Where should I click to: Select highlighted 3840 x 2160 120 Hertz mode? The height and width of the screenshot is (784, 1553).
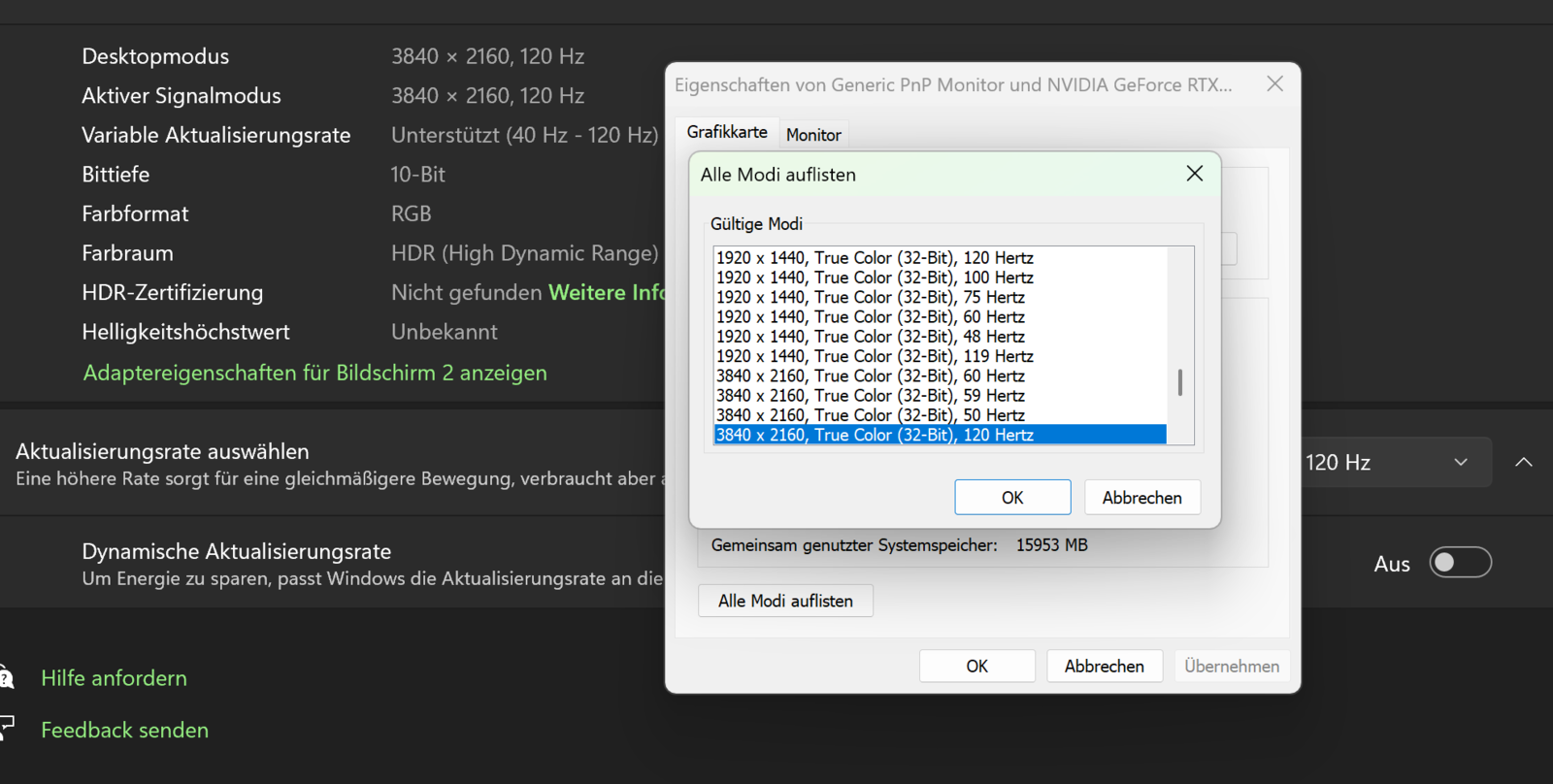(x=940, y=435)
